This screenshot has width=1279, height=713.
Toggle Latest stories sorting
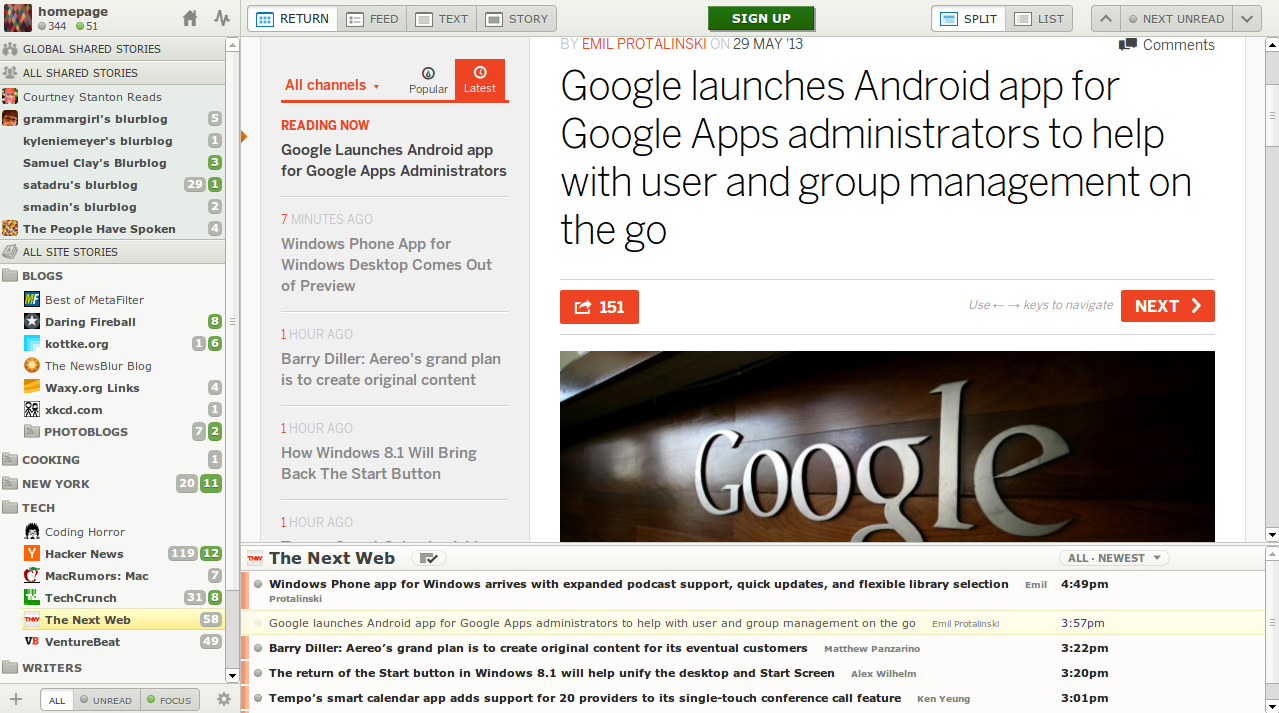coord(480,80)
